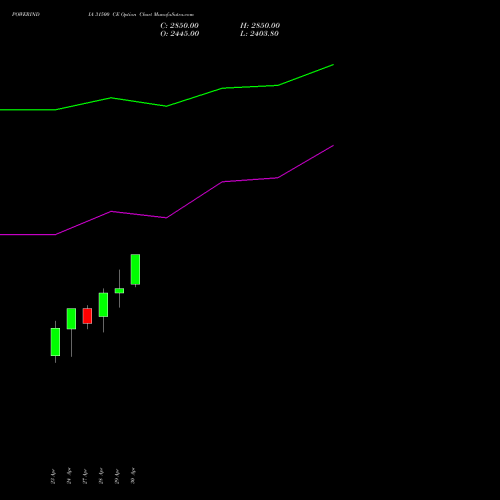Select the 23 Apr green candlestick
This screenshot has height=500, width=500.
pyautogui.click(x=55, y=342)
